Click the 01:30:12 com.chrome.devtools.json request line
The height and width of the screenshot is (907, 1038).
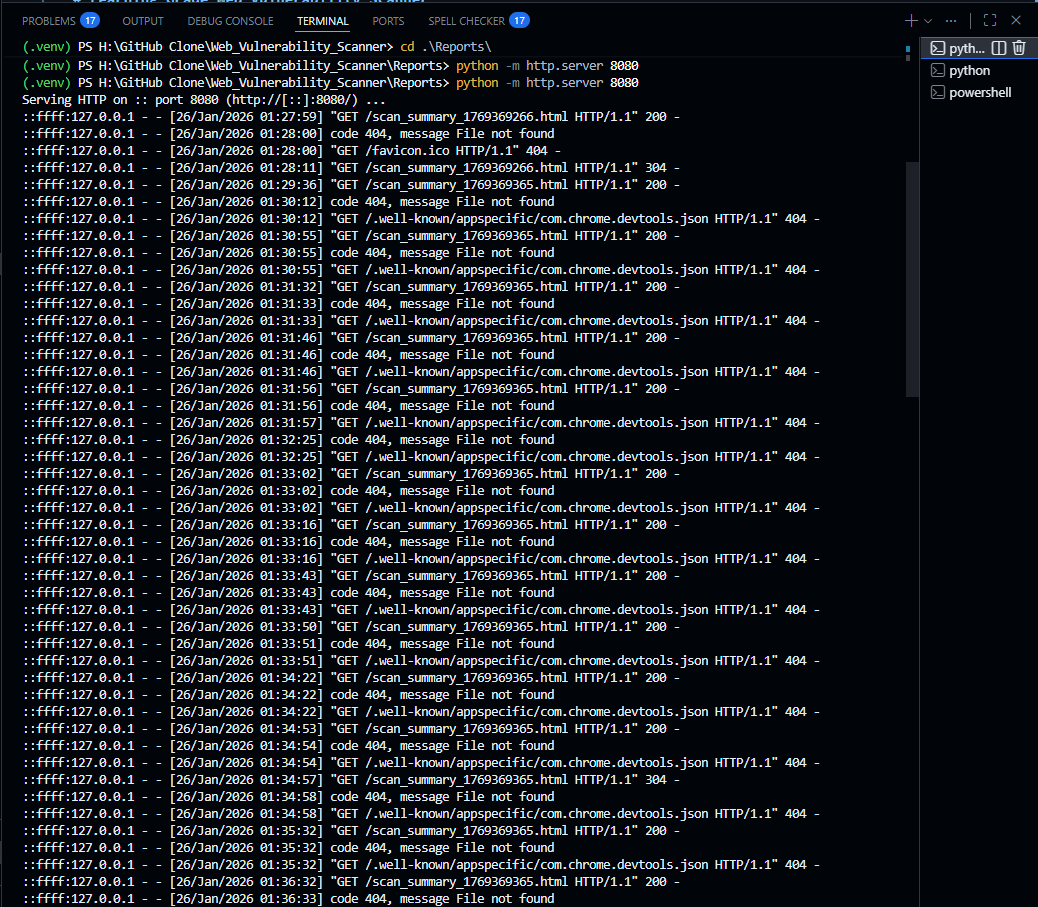pos(421,219)
